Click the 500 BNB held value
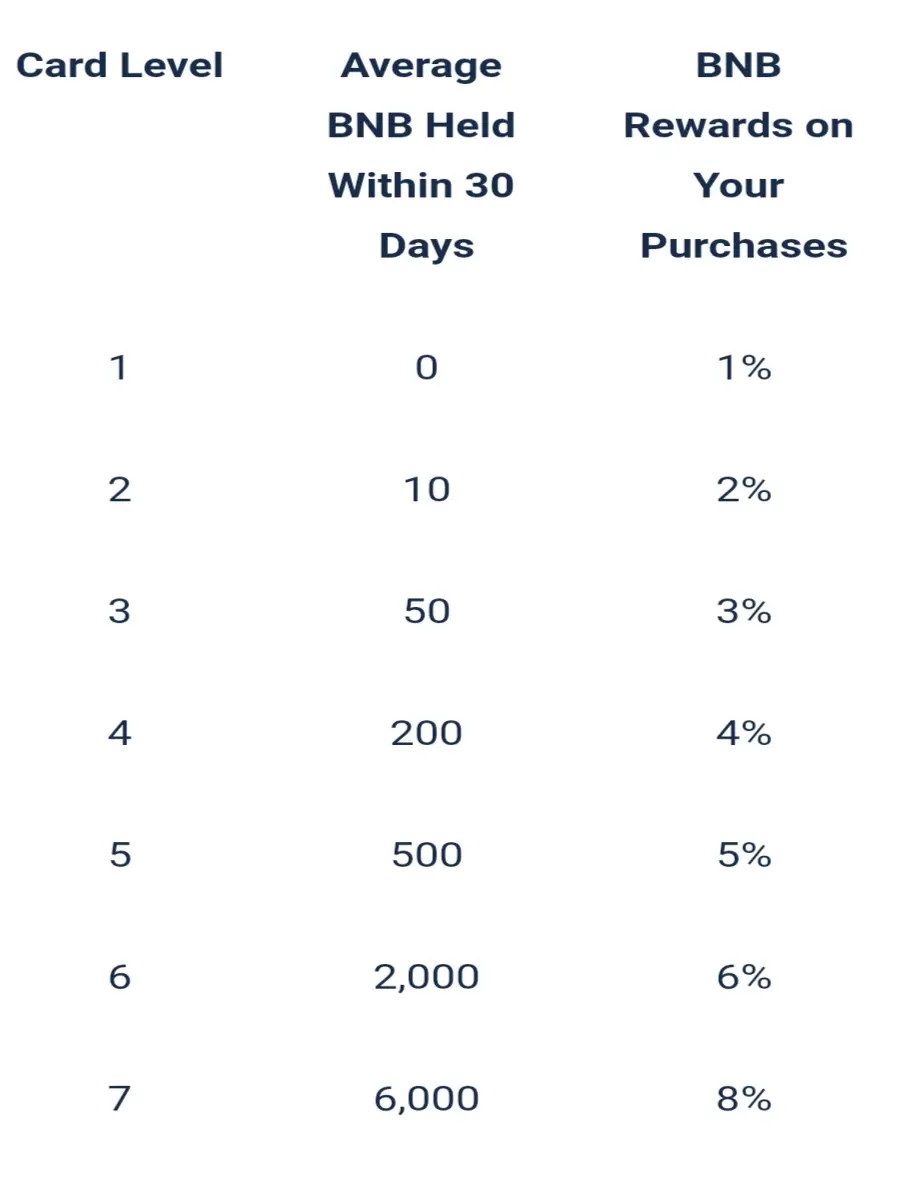903x1200 pixels. coord(427,855)
